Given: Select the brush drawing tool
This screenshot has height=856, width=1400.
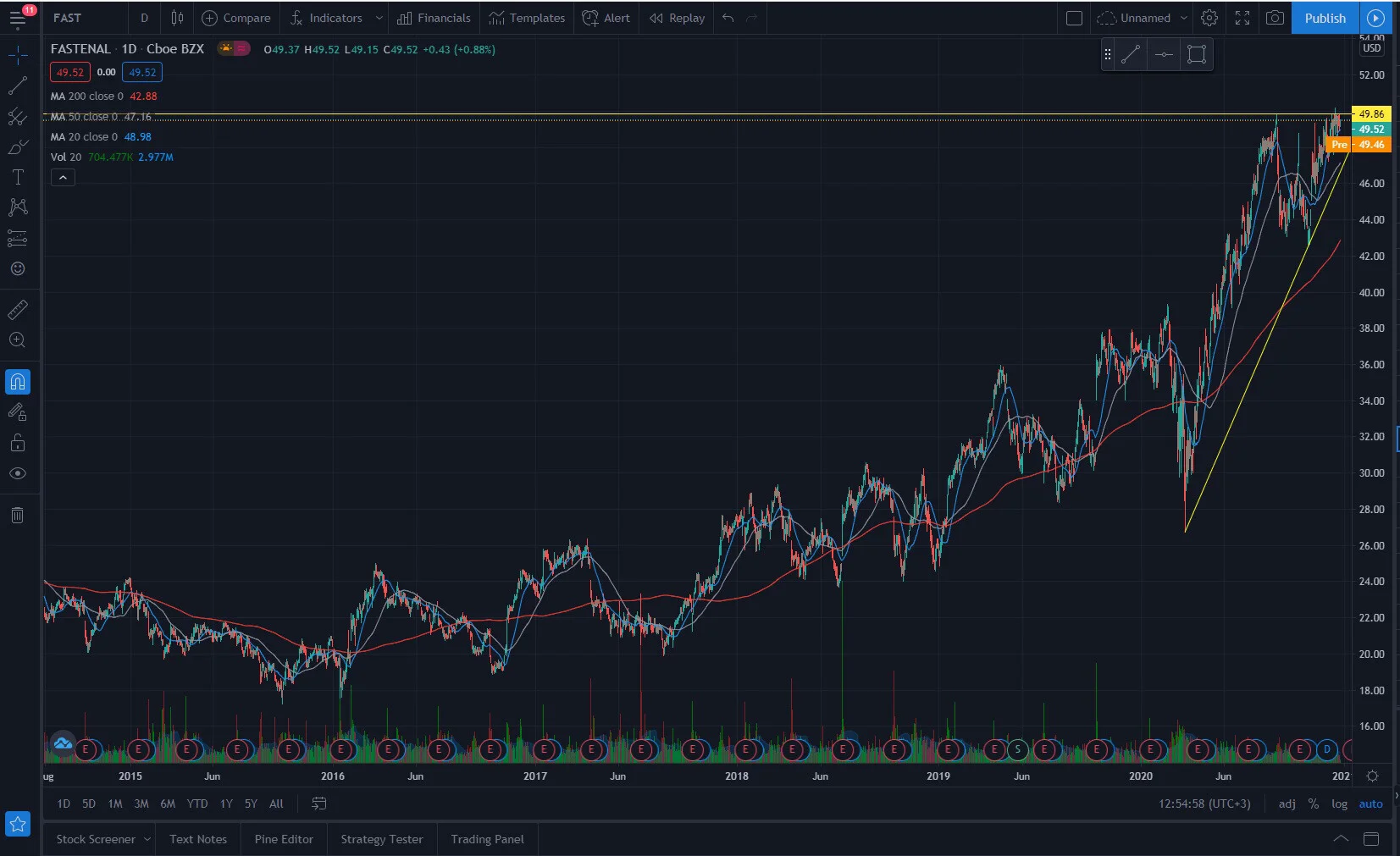Looking at the screenshot, I should coord(18,147).
